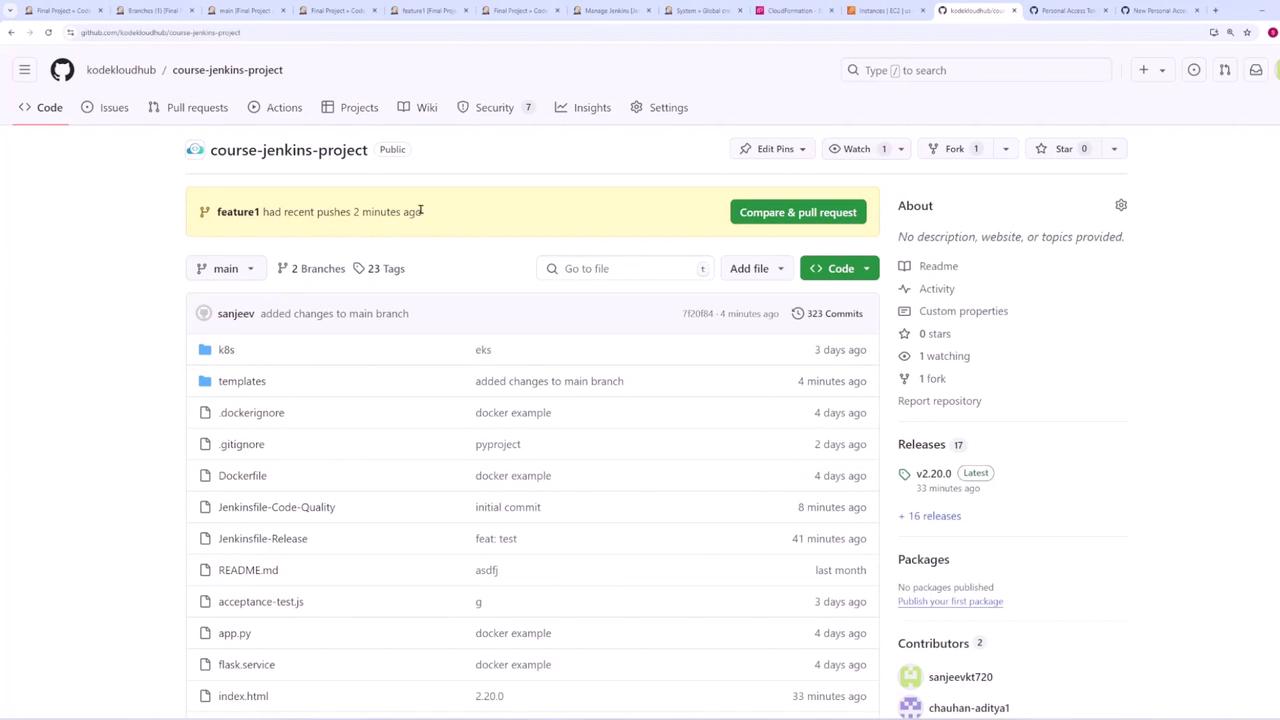Focus the Type / to search box
This screenshot has height=720, width=1280.
976,70
